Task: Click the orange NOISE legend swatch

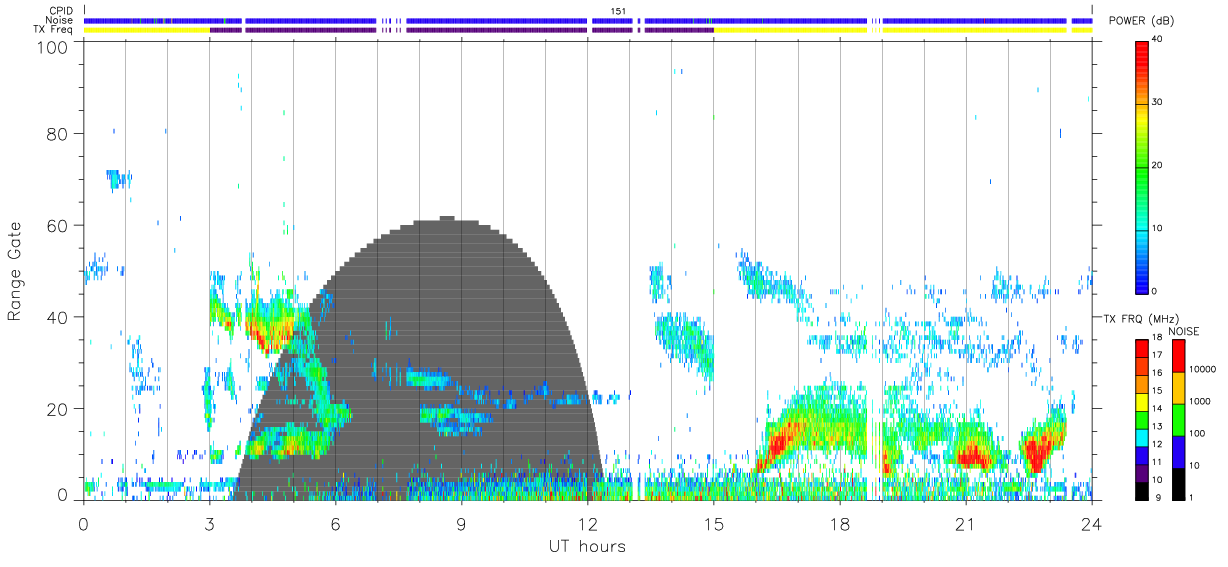Action: pos(1179,387)
